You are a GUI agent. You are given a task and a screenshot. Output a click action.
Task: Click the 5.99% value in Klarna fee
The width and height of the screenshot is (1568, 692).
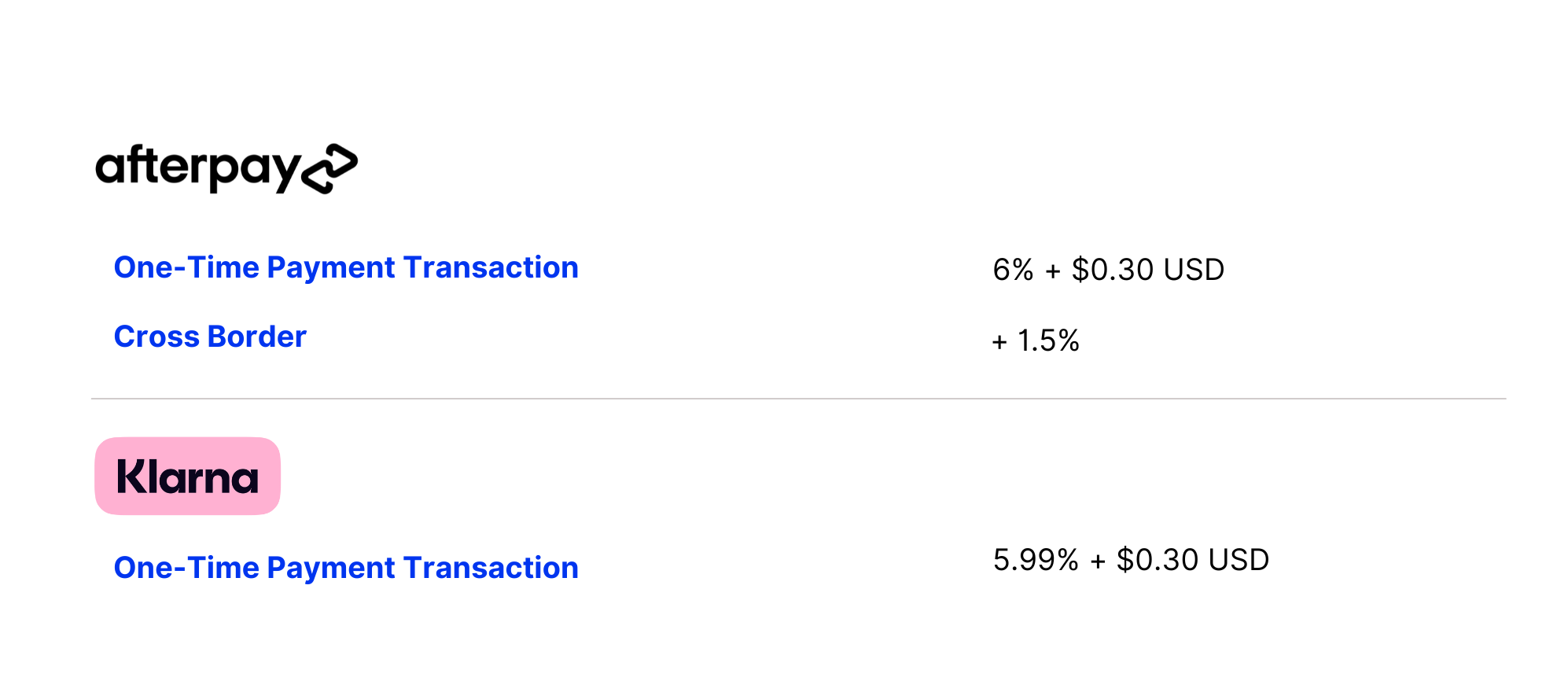(x=1036, y=560)
